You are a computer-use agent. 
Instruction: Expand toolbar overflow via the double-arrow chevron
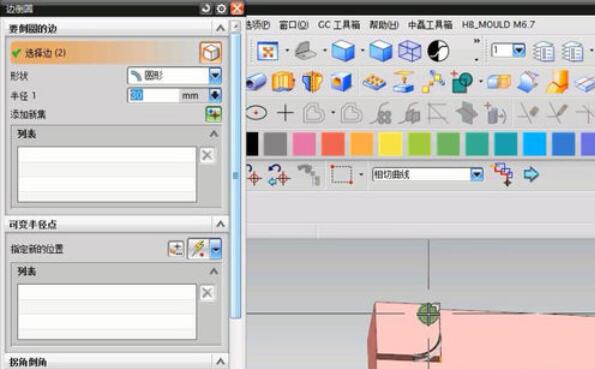tap(477, 41)
